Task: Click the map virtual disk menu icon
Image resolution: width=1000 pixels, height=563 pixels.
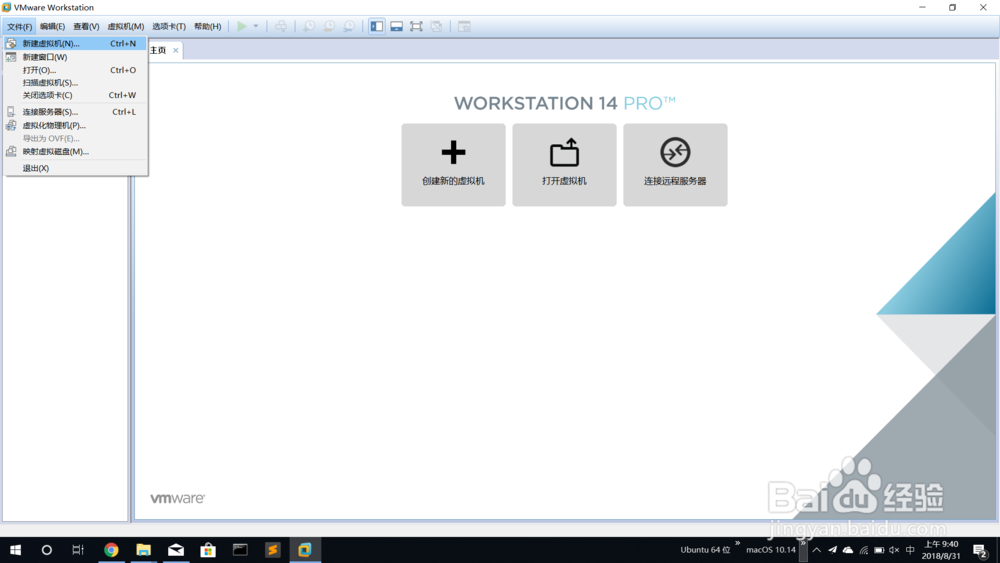Action: 11,152
